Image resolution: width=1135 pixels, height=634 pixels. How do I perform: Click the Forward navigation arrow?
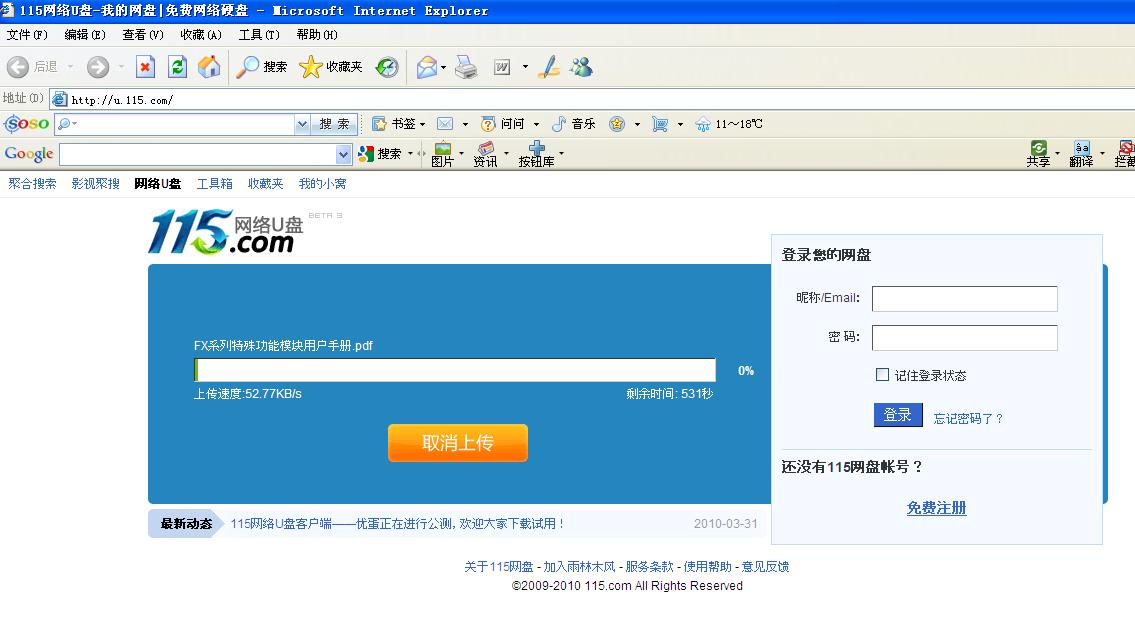pyautogui.click(x=98, y=67)
